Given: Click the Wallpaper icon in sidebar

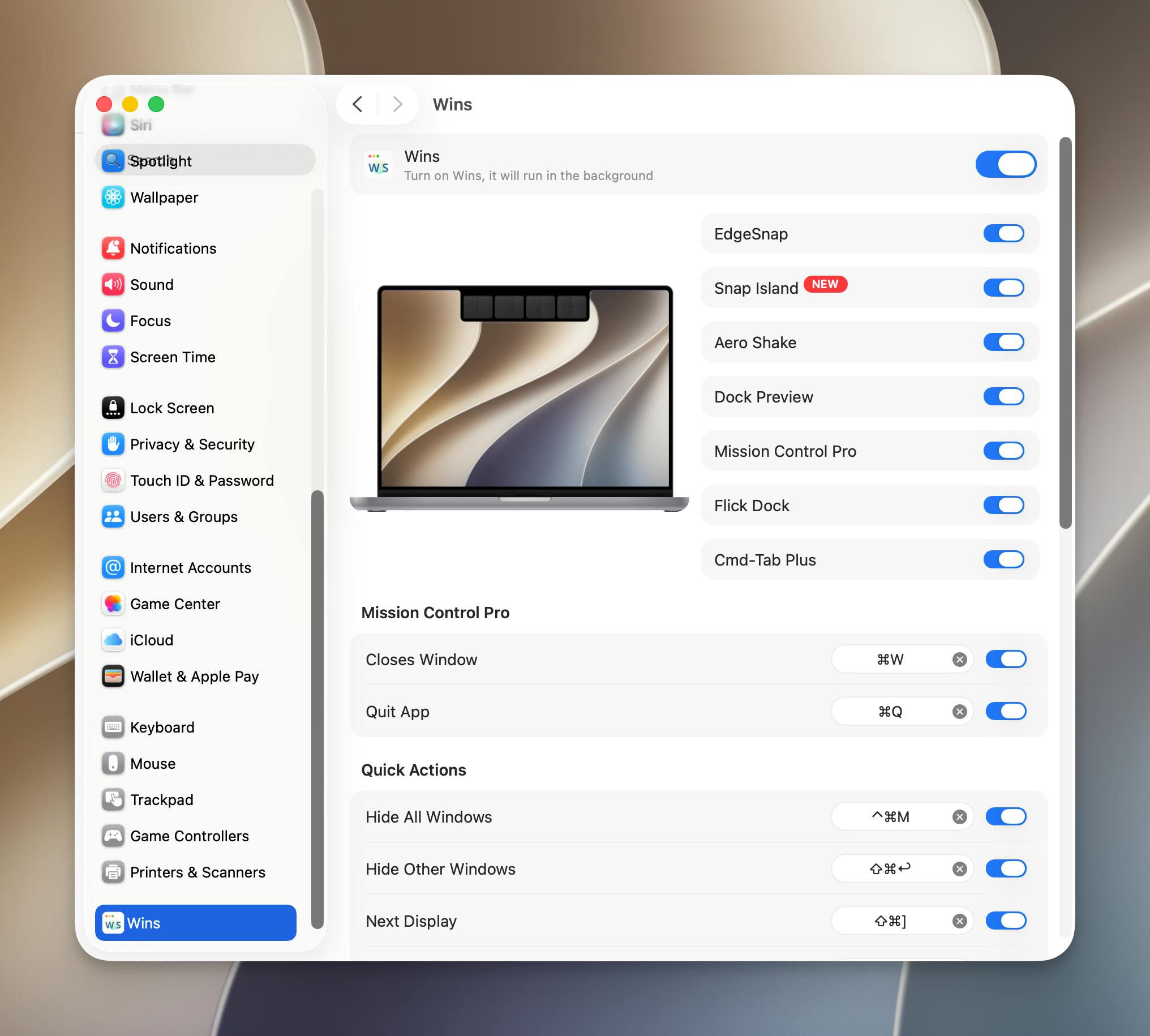Looking at the screenshot, I should coord(113,198).
